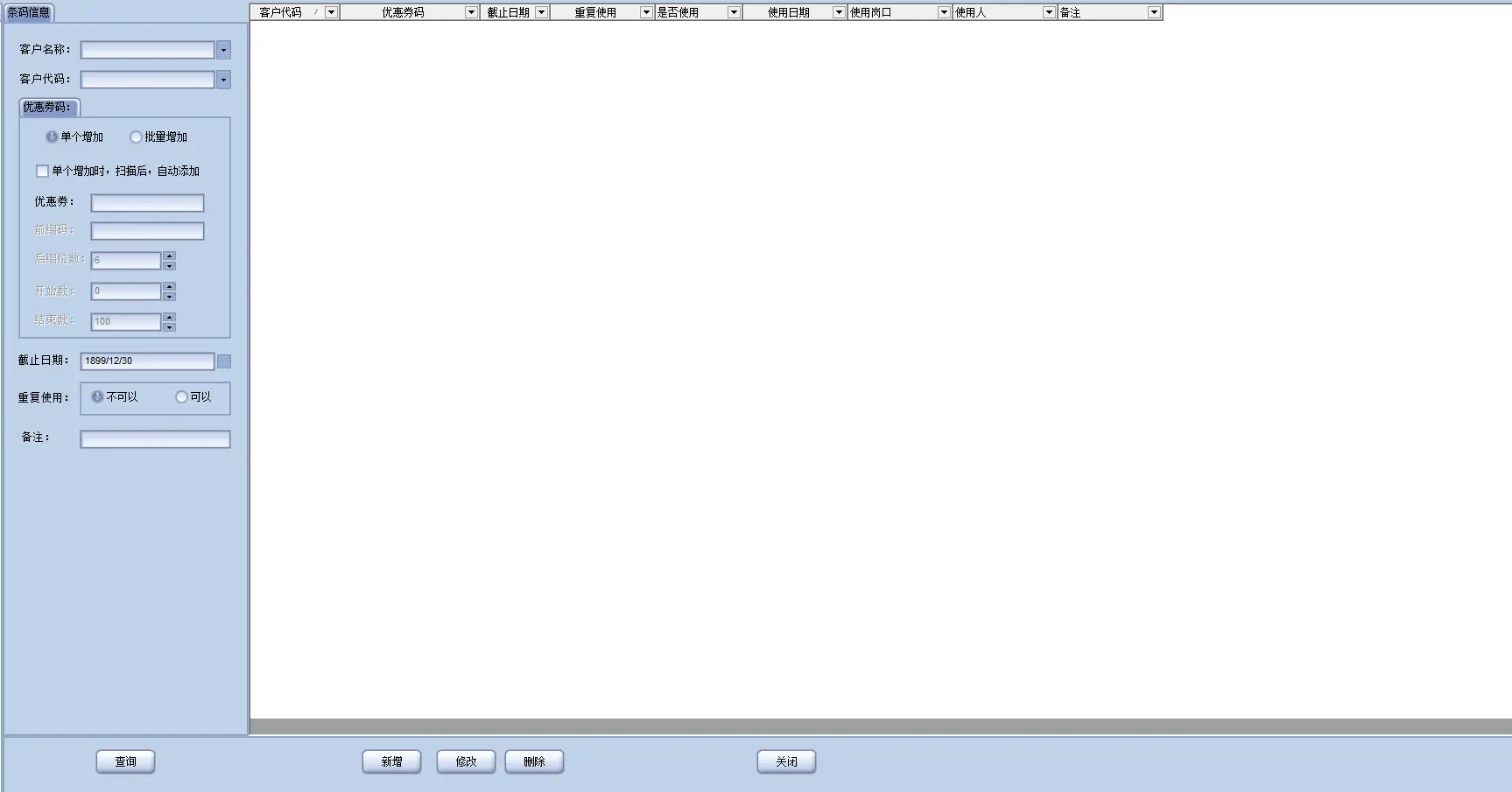Enable 单个增加时，扫描后，自动添加 checkbox
The height and width of the screenshot is (792, 1512).
[42, 172]
